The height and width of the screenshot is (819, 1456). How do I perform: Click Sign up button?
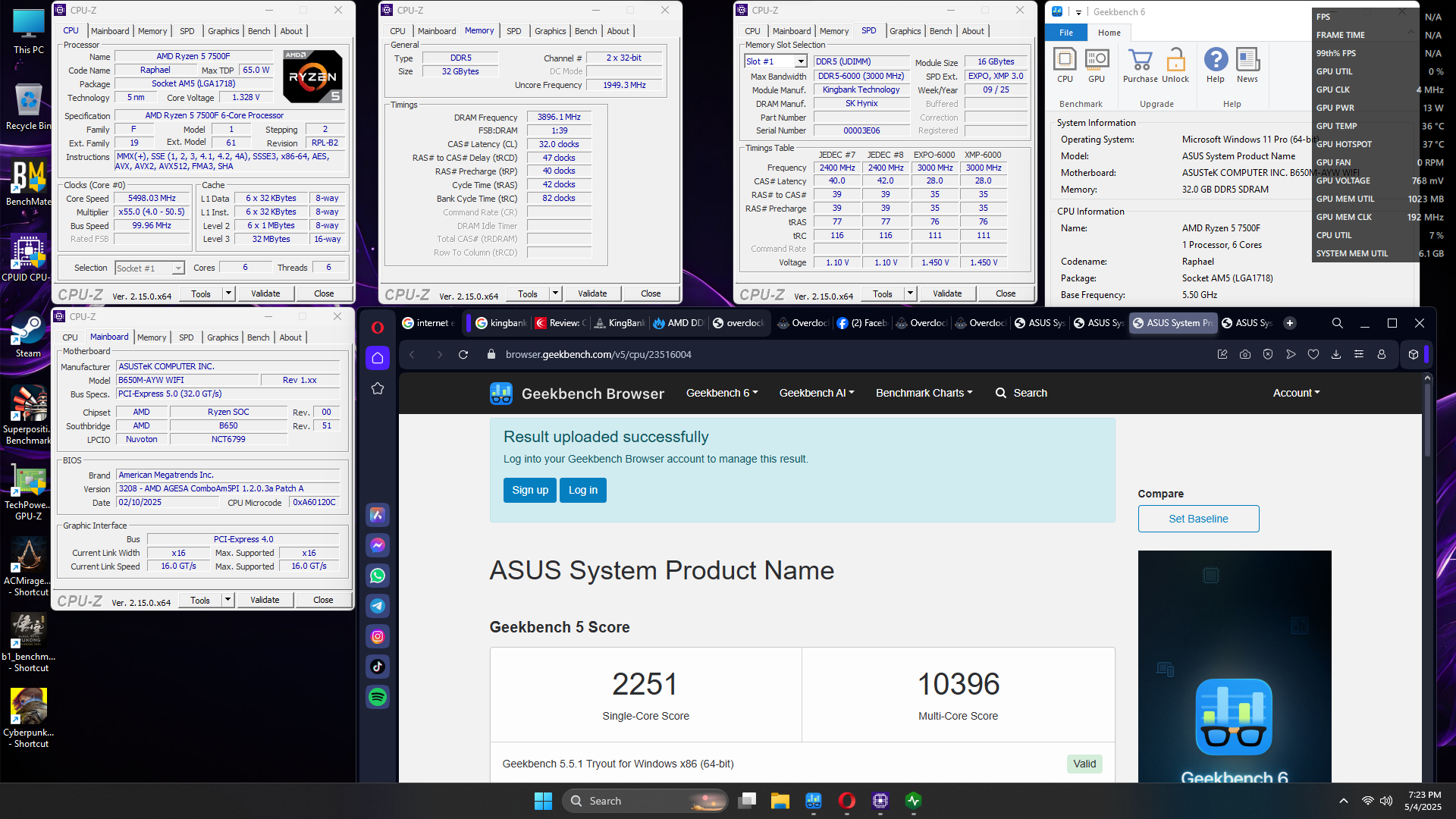[530, 490]
